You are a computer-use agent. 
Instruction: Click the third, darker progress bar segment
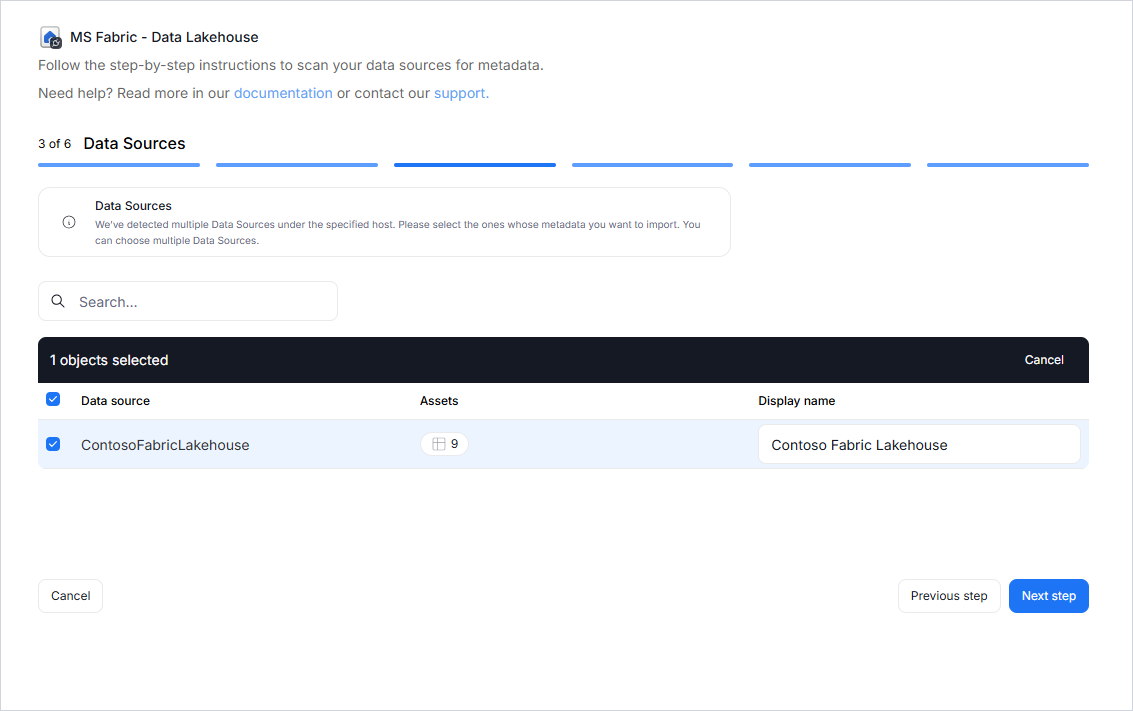pyautogui.click(x=475, y=165)
